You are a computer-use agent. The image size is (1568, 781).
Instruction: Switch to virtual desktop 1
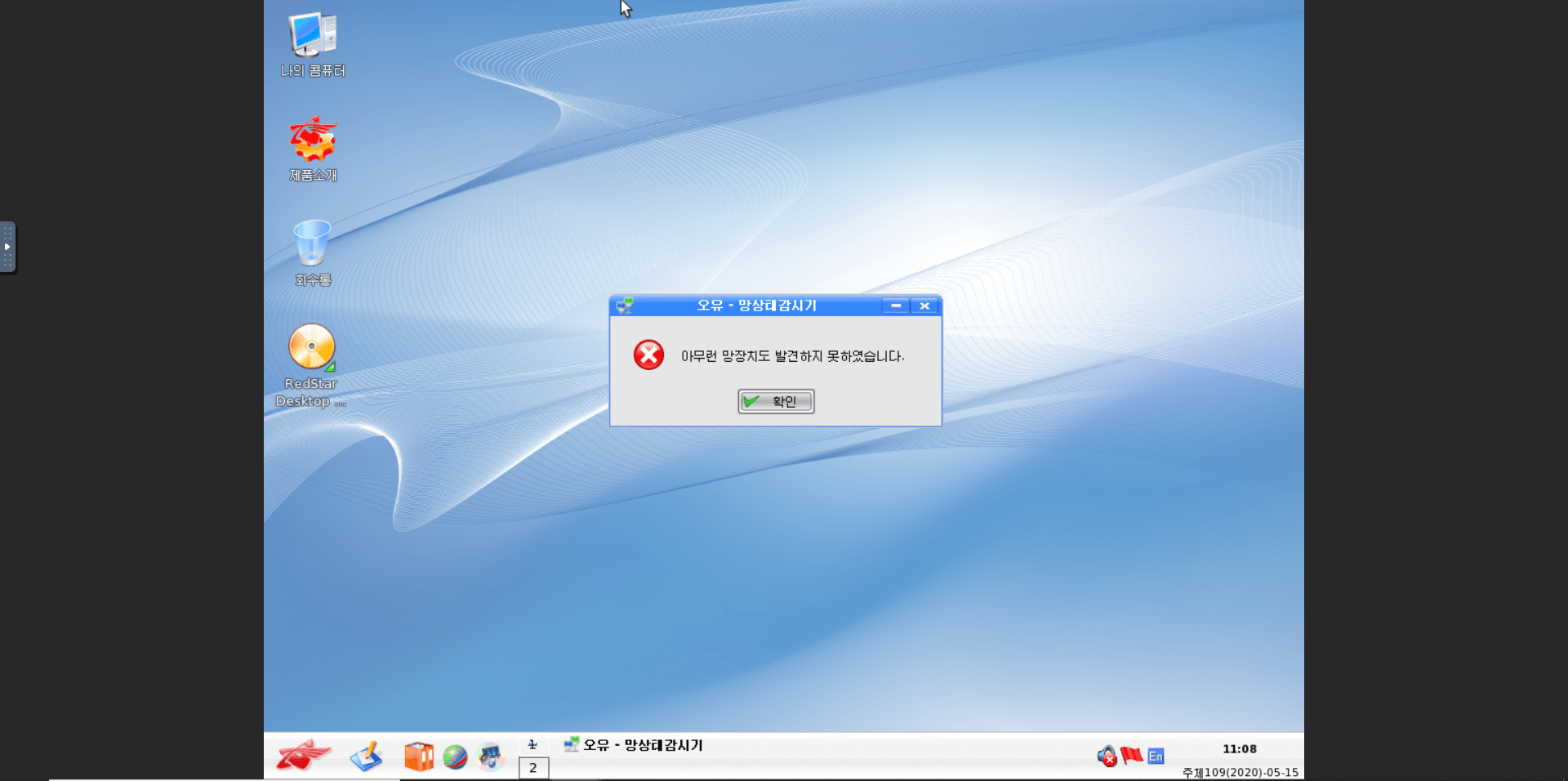[533, 745]
